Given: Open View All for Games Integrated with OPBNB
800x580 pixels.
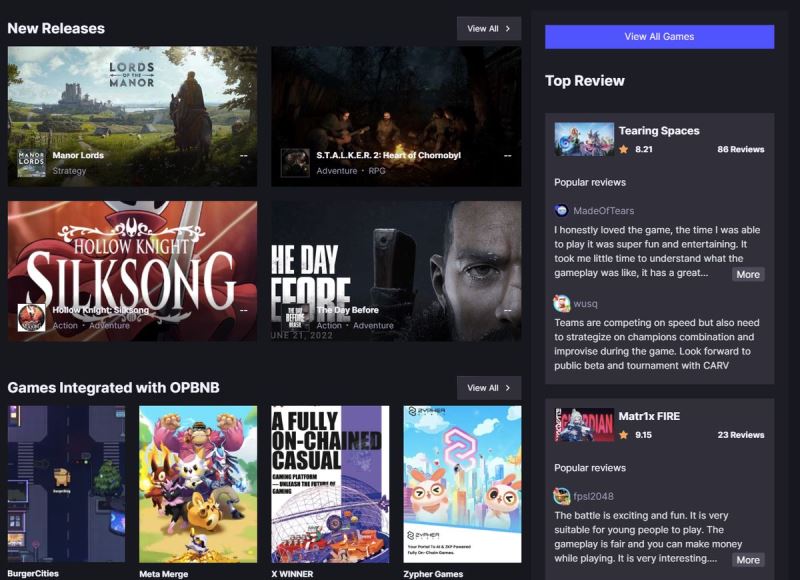Looking at the screenshot, I should 489,388.
